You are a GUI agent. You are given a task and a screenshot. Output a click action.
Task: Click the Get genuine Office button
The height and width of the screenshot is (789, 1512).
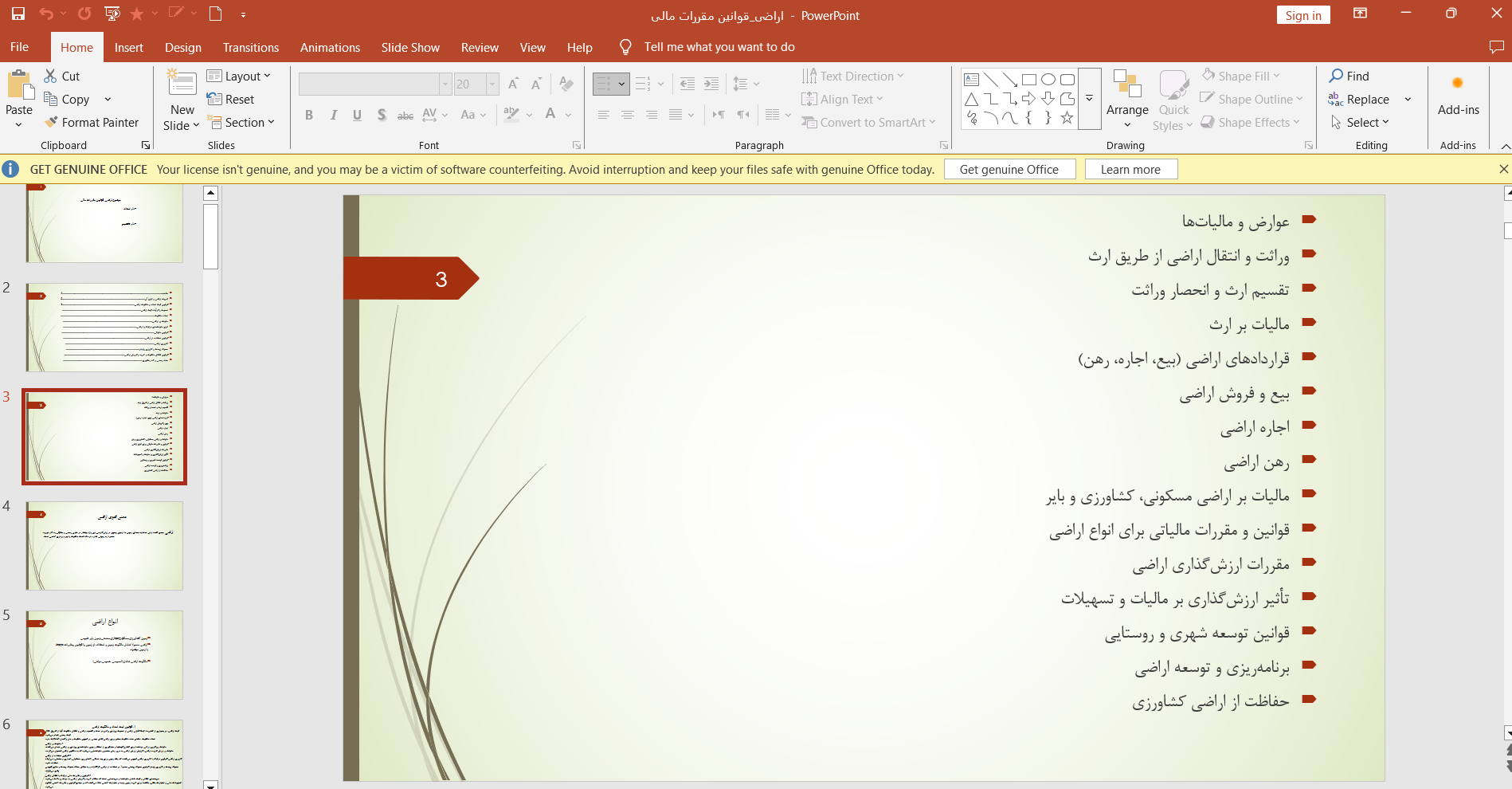(1009, 169)
